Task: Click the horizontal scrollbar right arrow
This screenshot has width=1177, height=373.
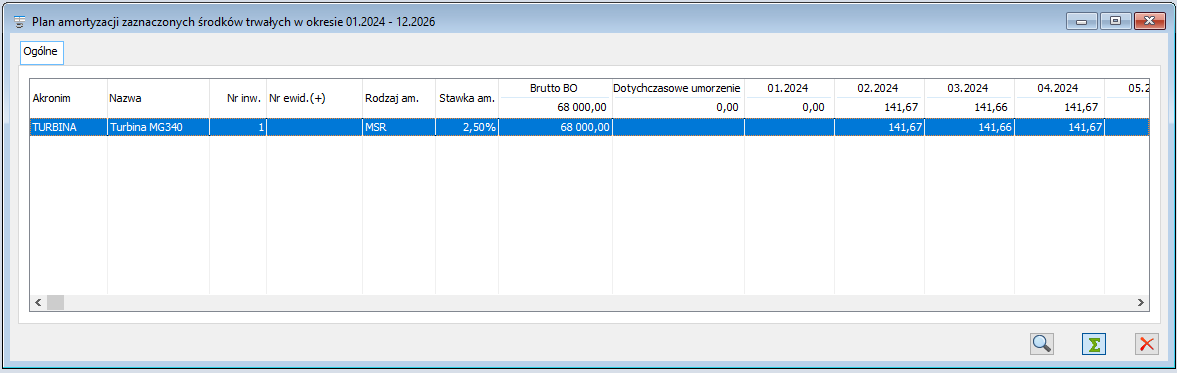Action: (x=1140, y=302)
